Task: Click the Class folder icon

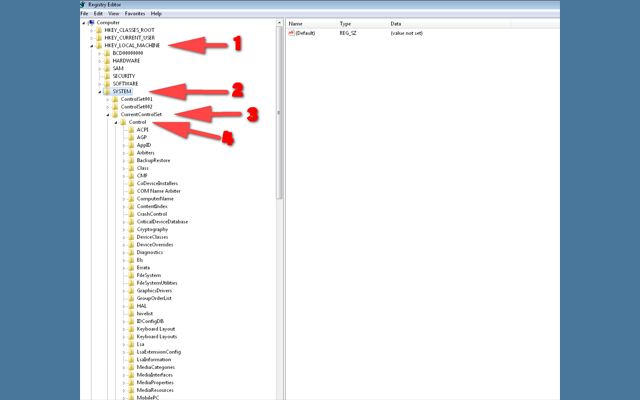Action: click(131, 168)
